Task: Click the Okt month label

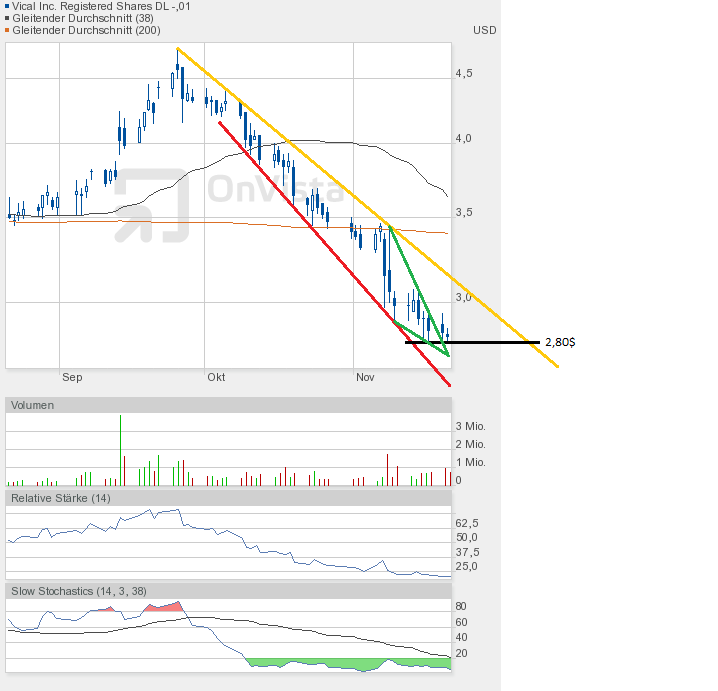Action: [x=216, y=377]
